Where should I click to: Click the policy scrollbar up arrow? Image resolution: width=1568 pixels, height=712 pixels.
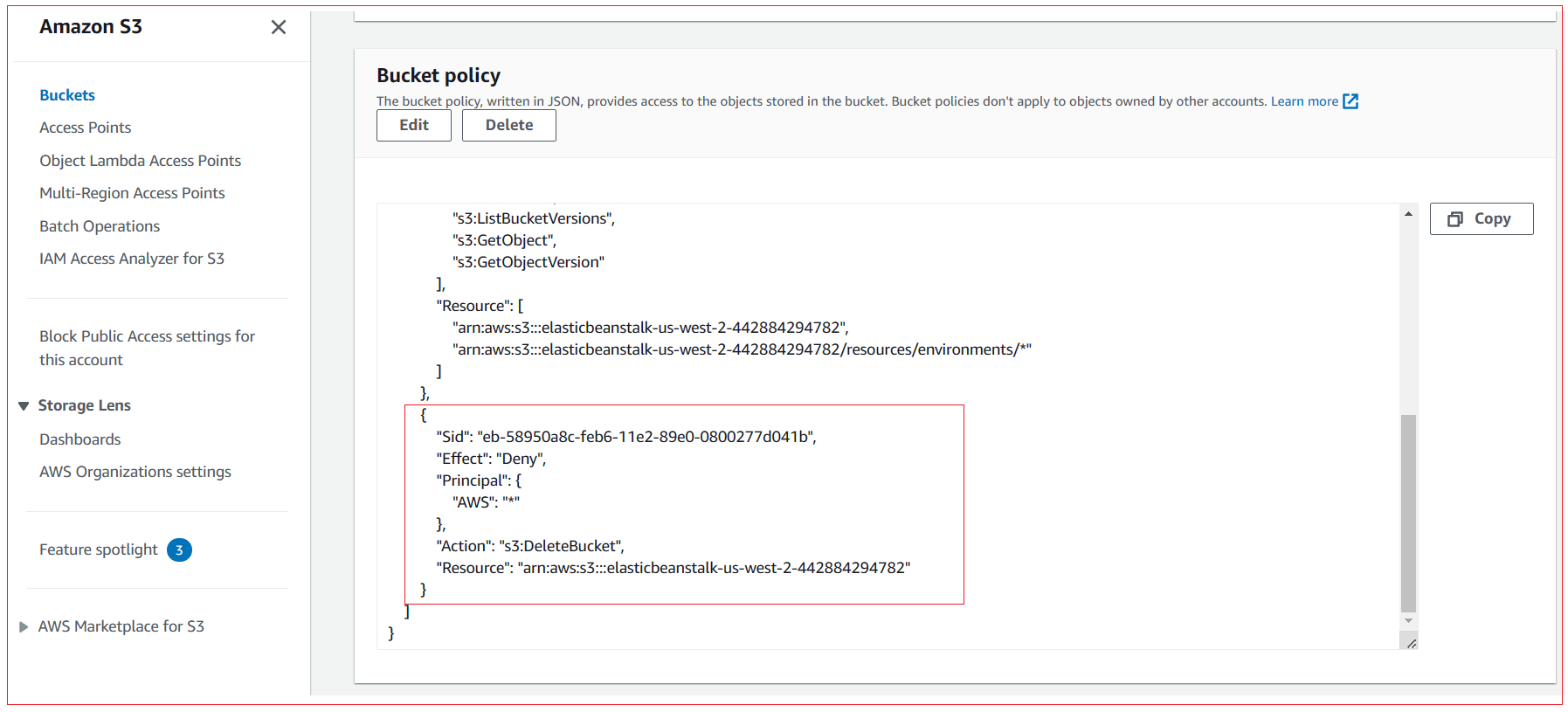(1408, 214)
